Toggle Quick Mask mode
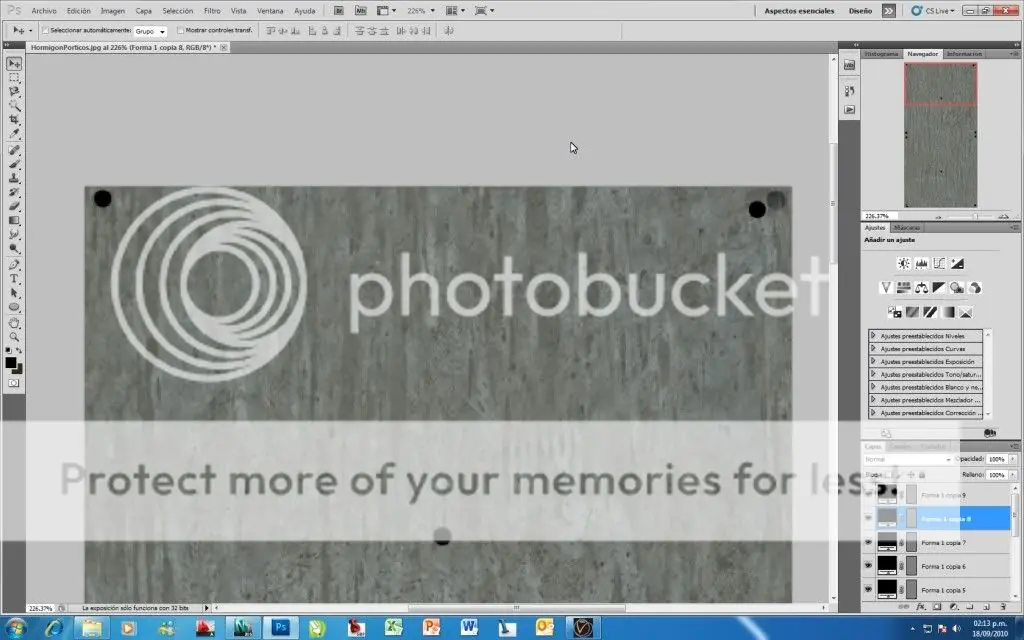The height and width of the screenshot is (640, 1024). (x=14, y=383)
